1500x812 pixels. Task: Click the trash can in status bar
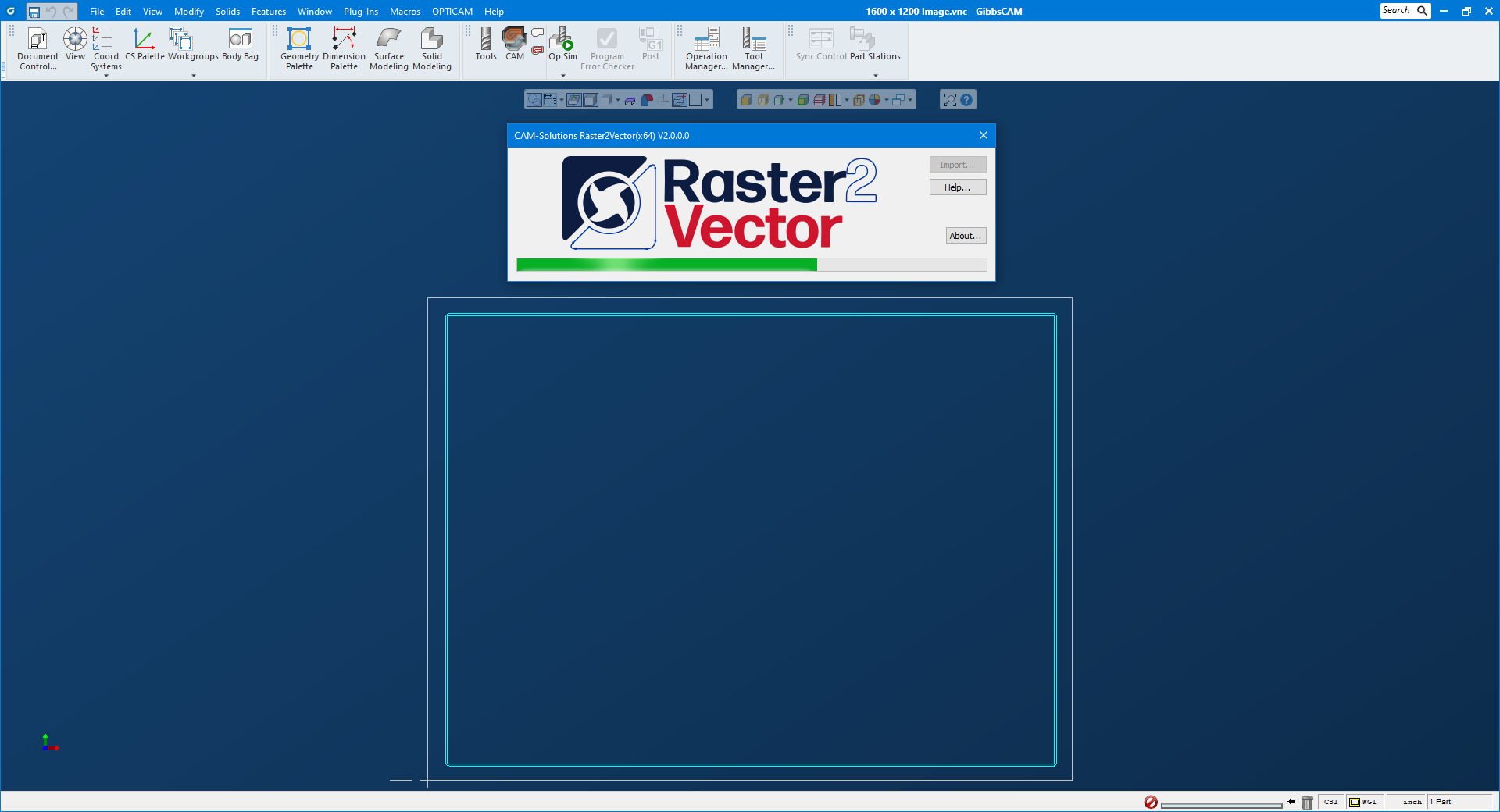coord(1307,802)
